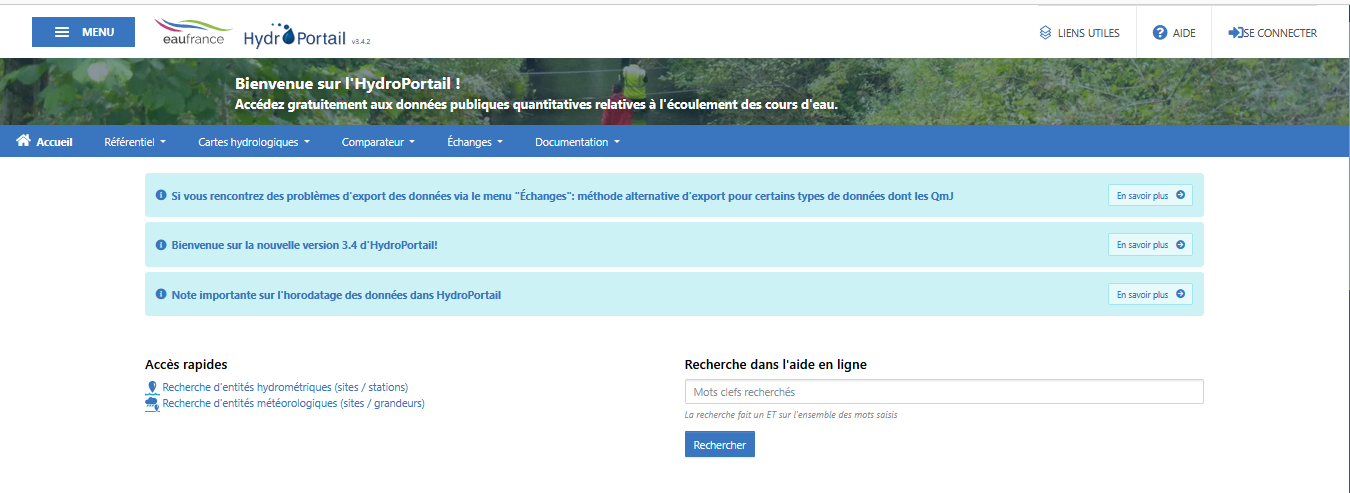Go to Accueil home tab
The height and width of the screenshot is (493, 1350).
point(45,142)
